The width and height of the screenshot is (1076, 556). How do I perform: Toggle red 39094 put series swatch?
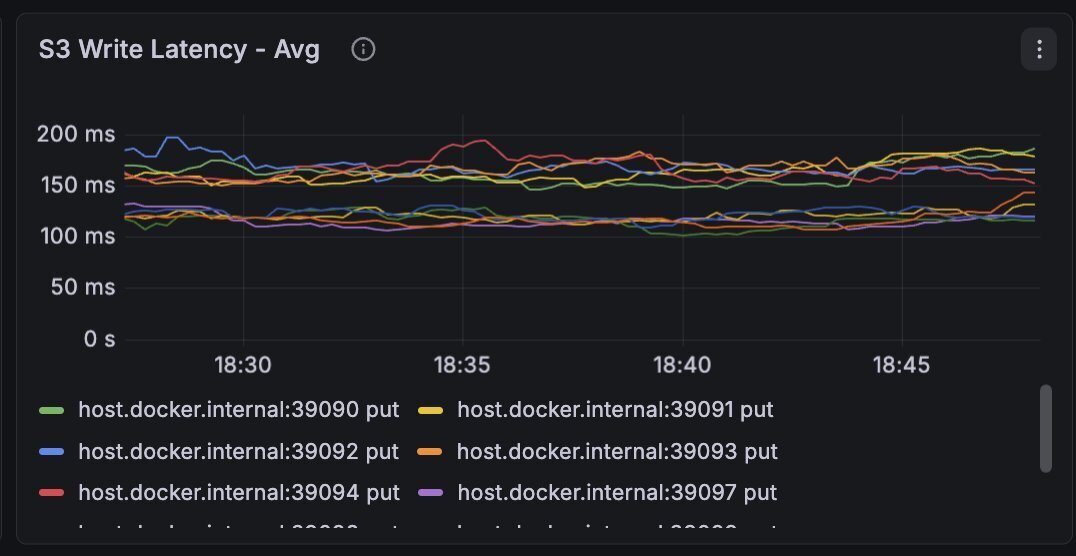[51, 493]
